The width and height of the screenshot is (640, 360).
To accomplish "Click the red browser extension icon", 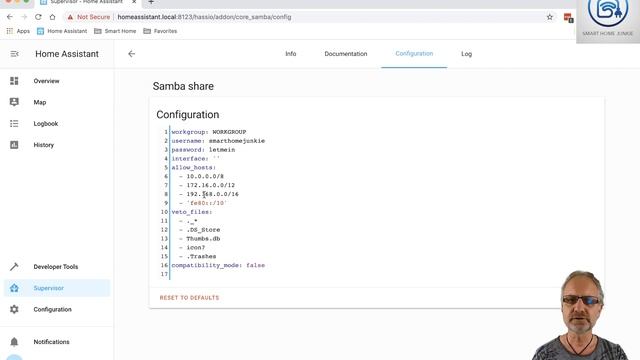I will point(568,18).
